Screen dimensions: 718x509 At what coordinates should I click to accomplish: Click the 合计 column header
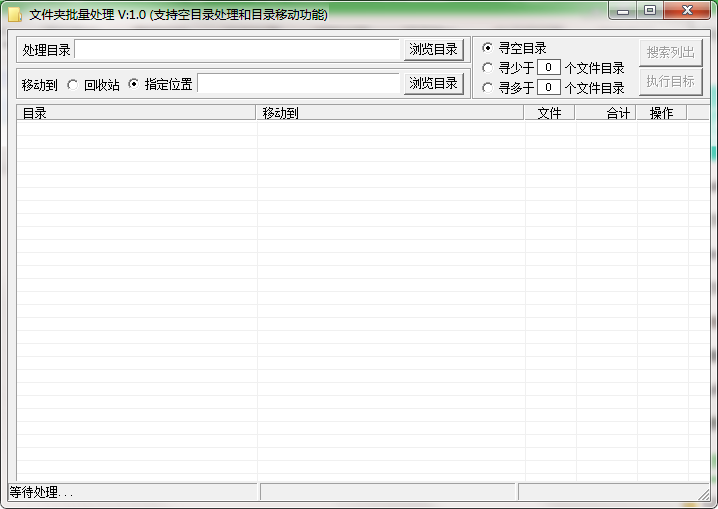click(x=605, y=113)
